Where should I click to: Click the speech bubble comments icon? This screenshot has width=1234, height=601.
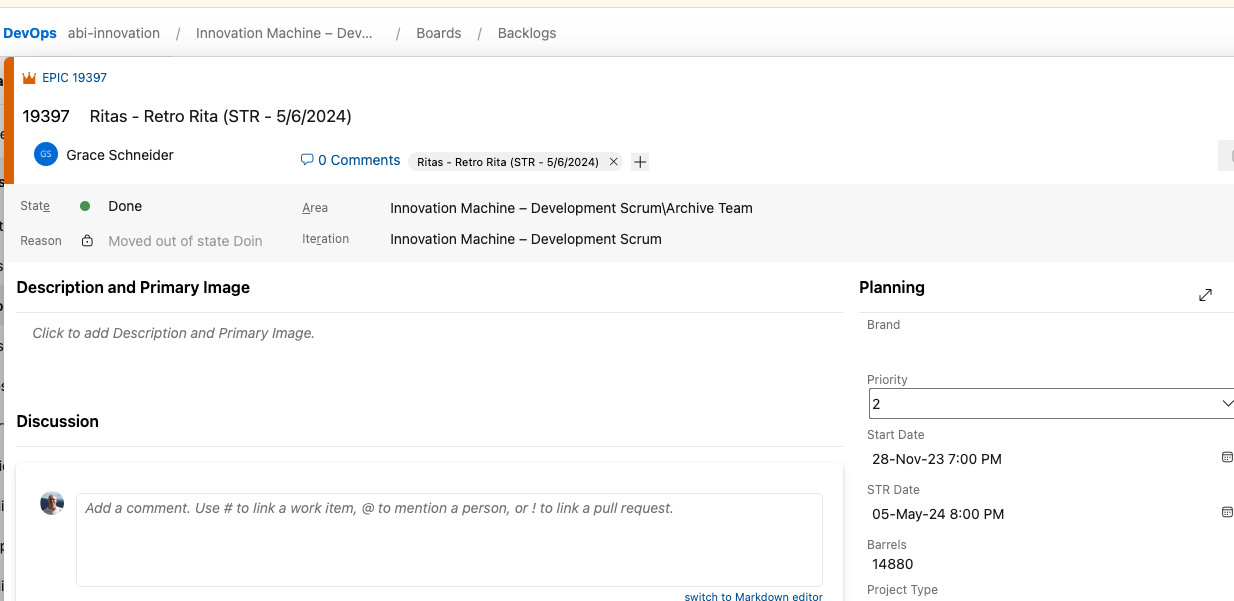coord(307,160)
